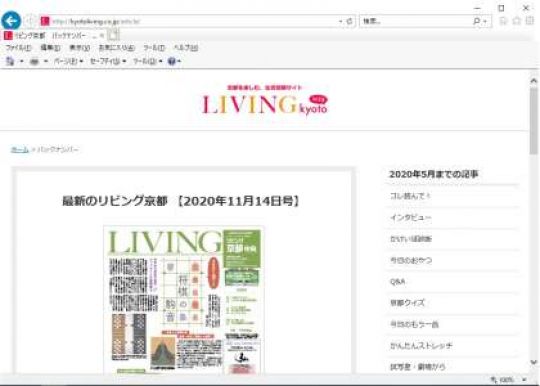Image resolution: width=540 pixels, height=386 pixels.
Task: Open the ツール(O) command bar dropdown
Action: (147, 61)
